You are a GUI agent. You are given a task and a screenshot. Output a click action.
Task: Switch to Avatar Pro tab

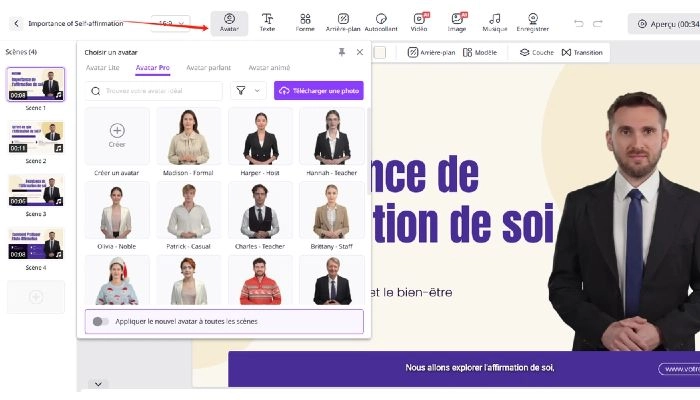tap(153, 68)
